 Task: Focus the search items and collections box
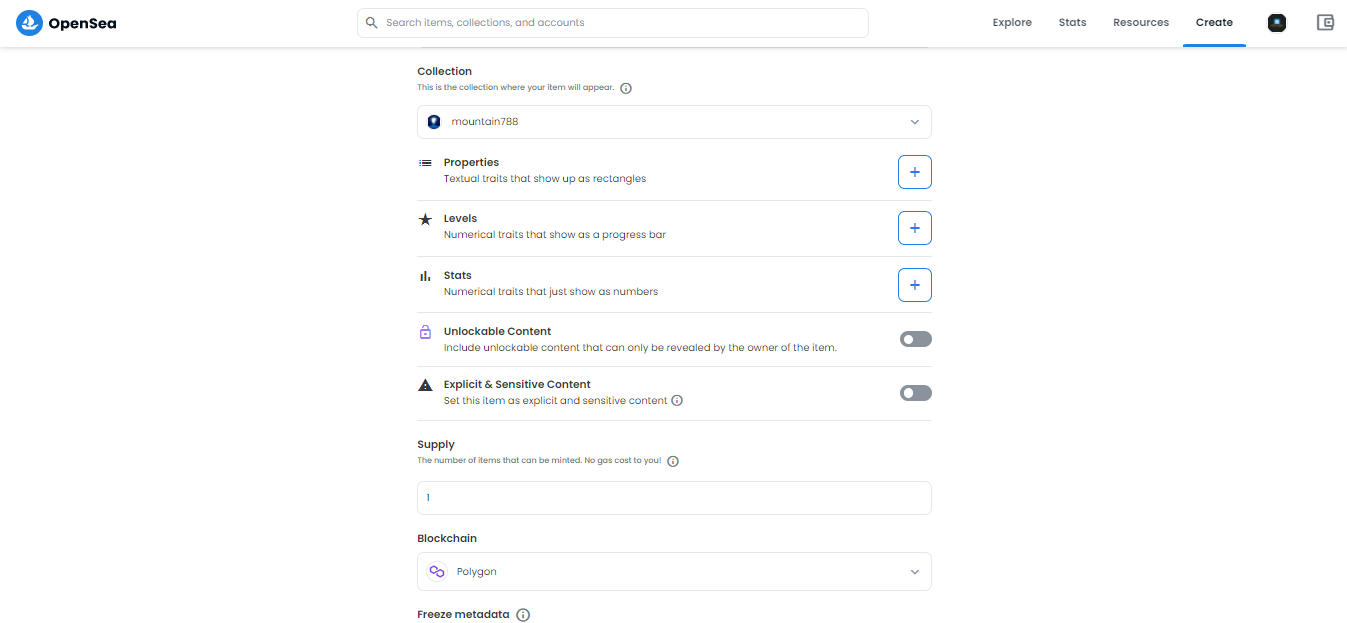(x=612, y=23)
